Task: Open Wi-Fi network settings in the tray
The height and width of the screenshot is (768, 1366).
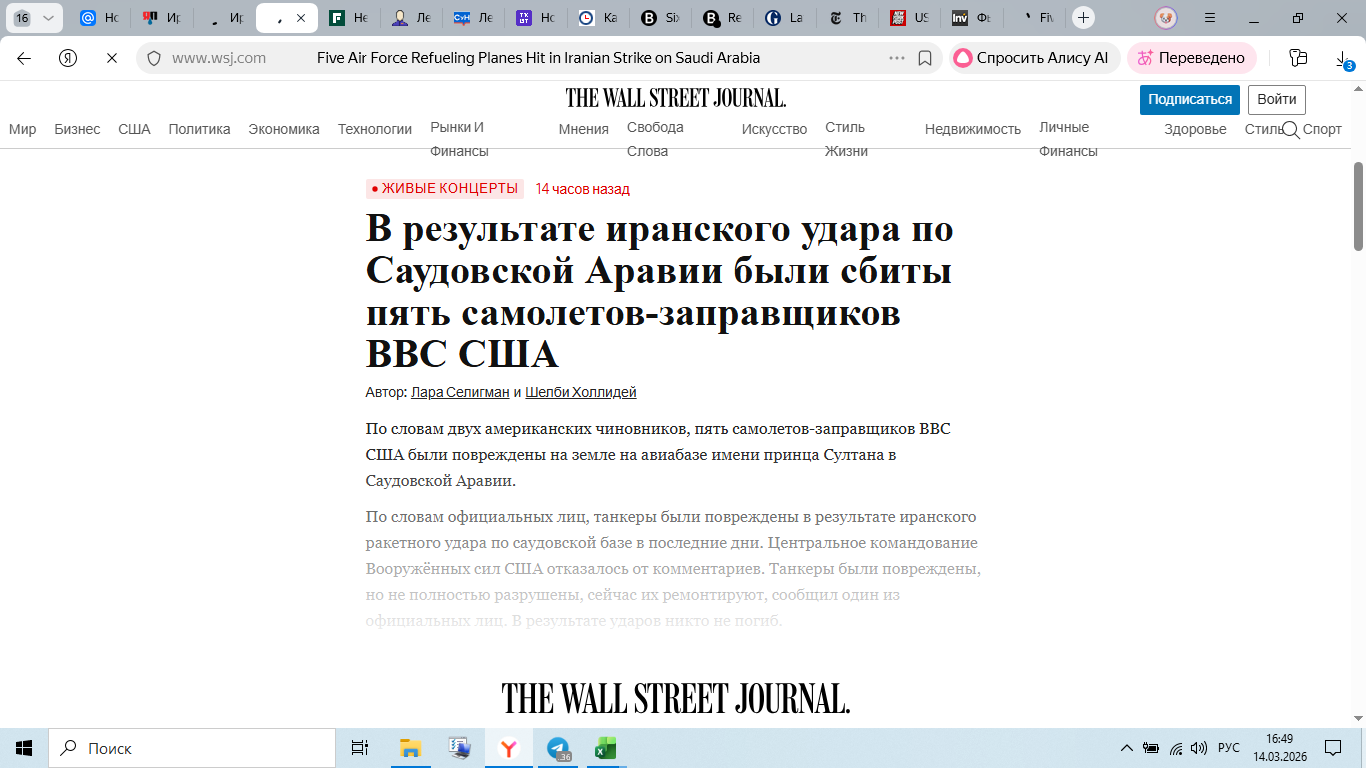Action: pos(1176,748)
